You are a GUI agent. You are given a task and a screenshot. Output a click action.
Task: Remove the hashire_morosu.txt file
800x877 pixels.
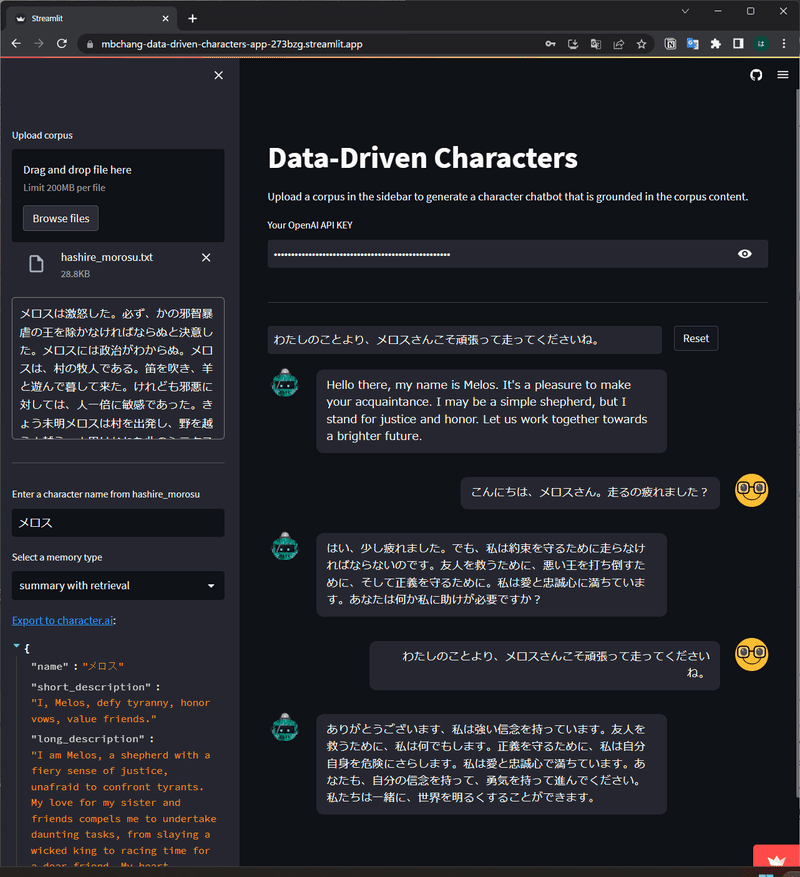pyautogui.click(x=206, y=257)
